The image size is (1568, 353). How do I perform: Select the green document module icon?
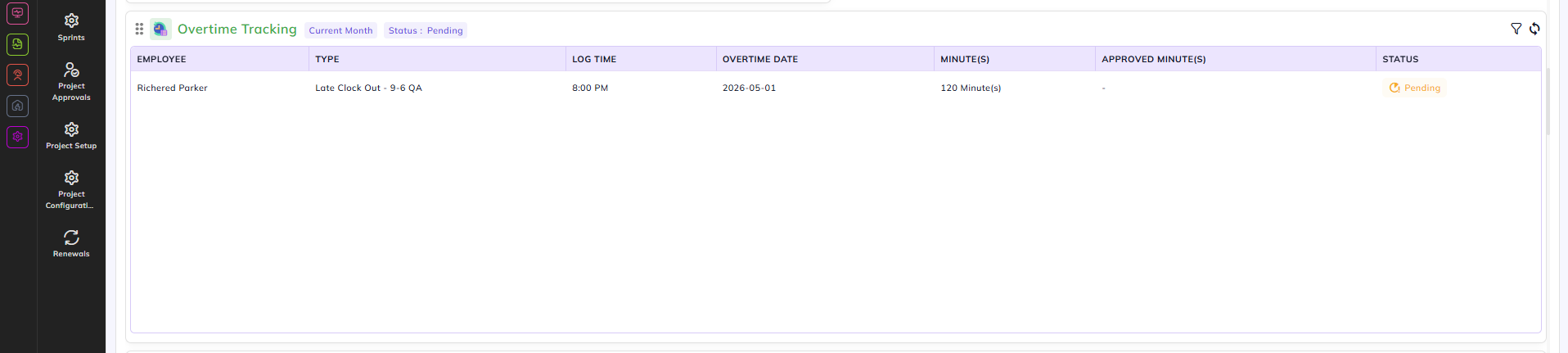click(x=18, y=44)
